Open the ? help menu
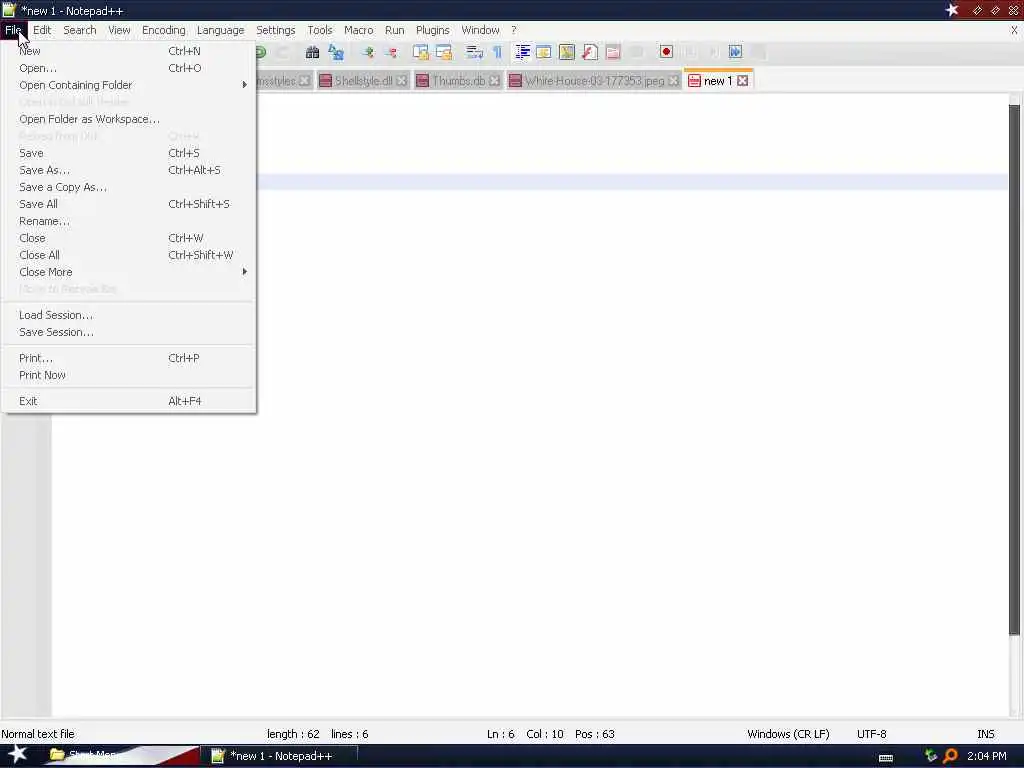Image resolution: width=1024 pixels, height=768 pixels. pos(514,30)
